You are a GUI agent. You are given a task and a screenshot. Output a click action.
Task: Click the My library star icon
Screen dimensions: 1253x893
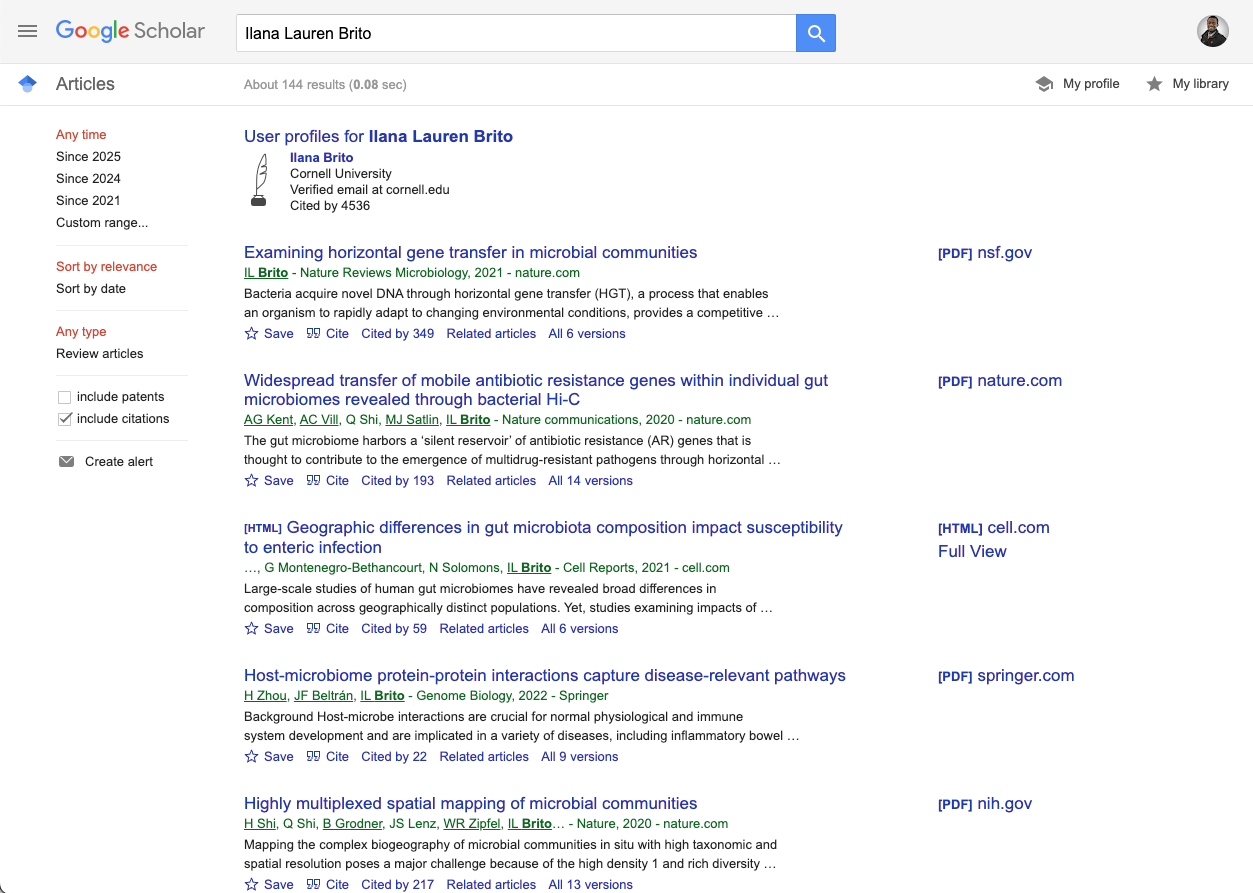(x=1154, y=84)
